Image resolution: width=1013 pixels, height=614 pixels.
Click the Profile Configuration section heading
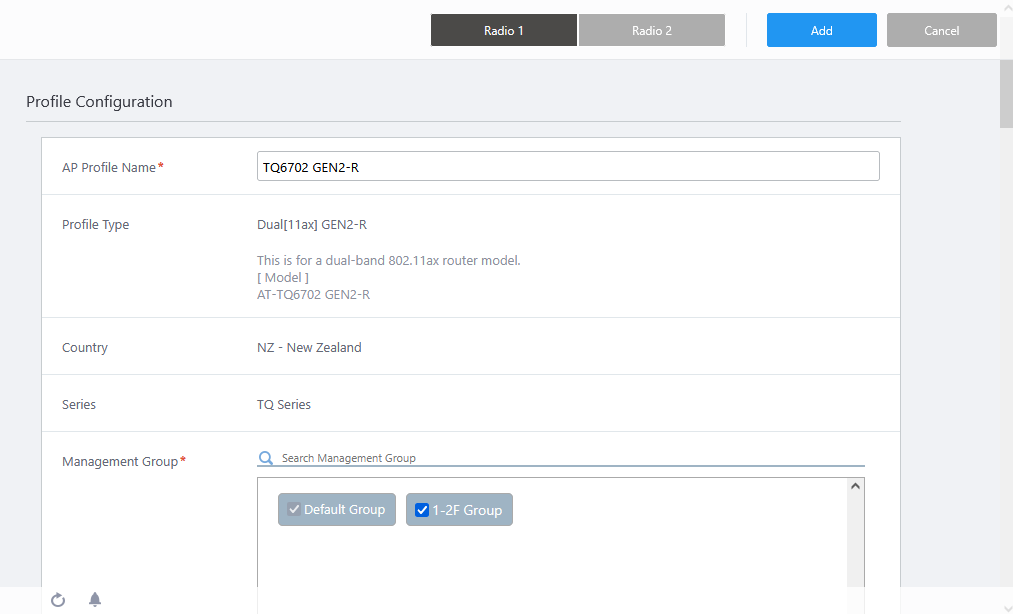pos(99,102)
